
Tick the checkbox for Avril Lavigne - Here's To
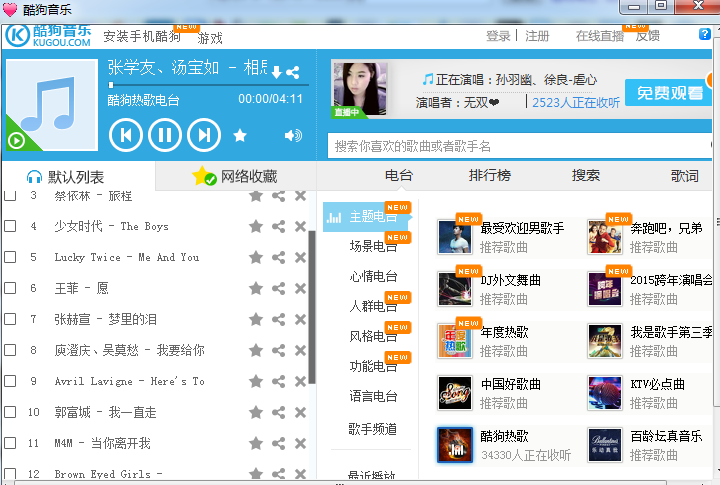pyautogui.click(x=10, y=381)
